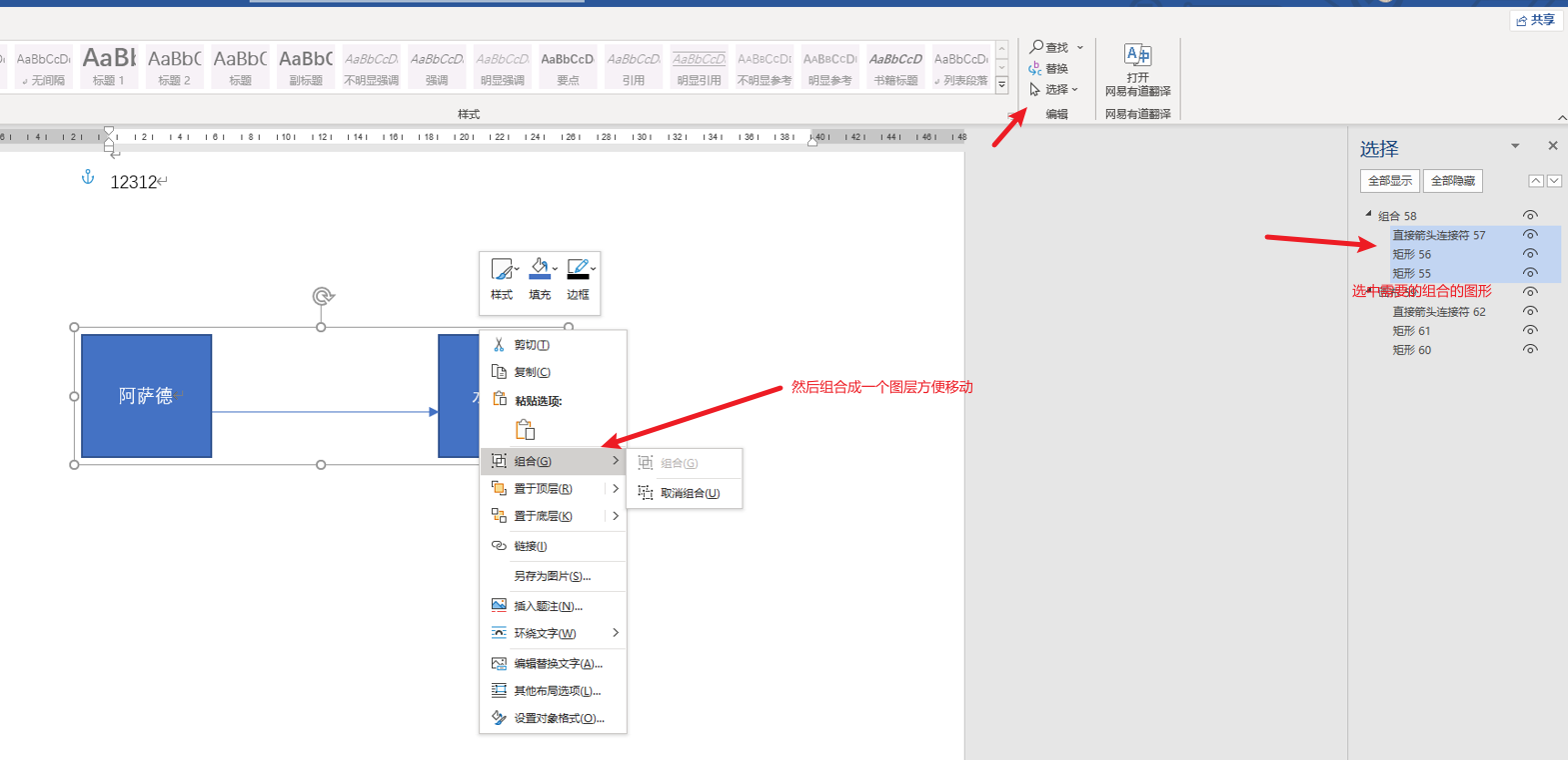
Task: Click the 共享 (Share) button
Action: (x=1536, y=20)
